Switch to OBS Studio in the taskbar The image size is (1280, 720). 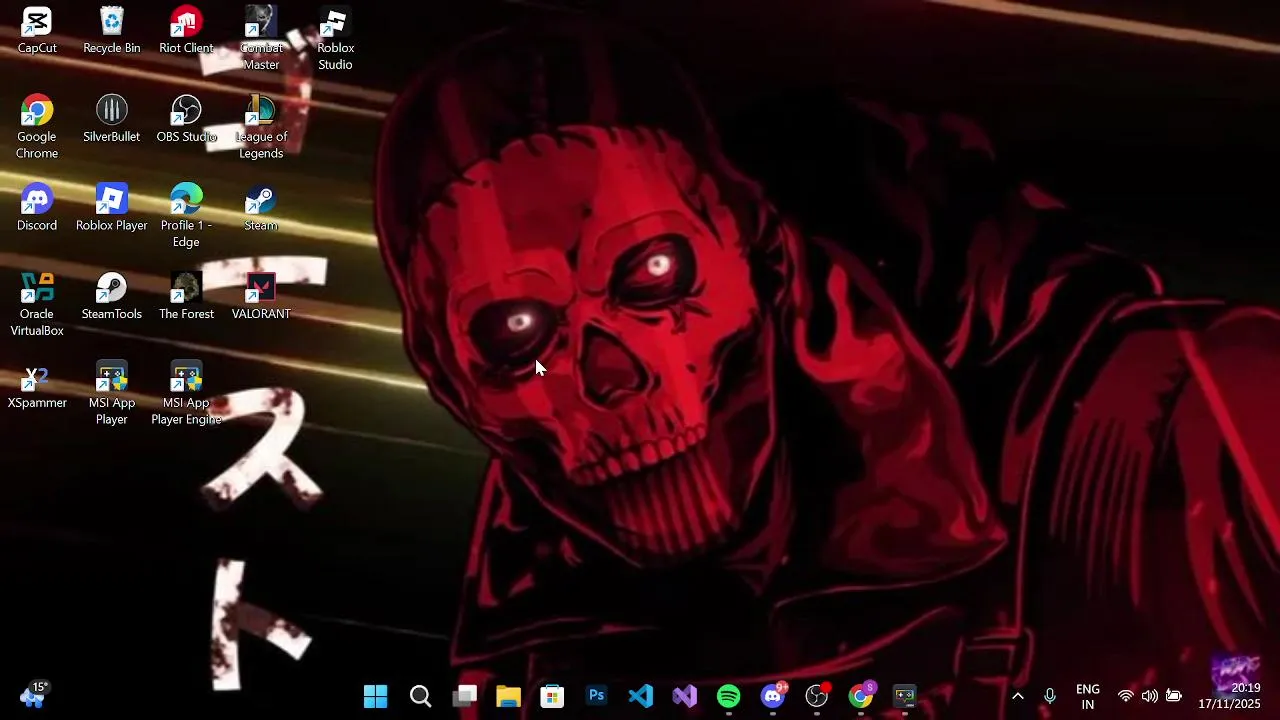click(x=817, y=696)
